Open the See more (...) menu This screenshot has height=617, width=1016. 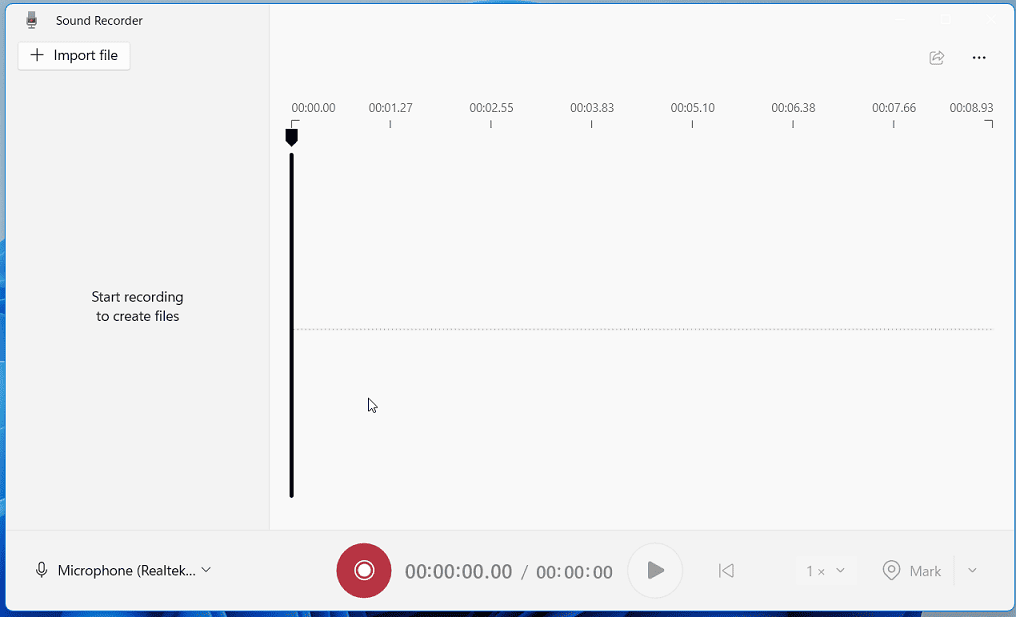pyautogui.click(x=979, y=57)
